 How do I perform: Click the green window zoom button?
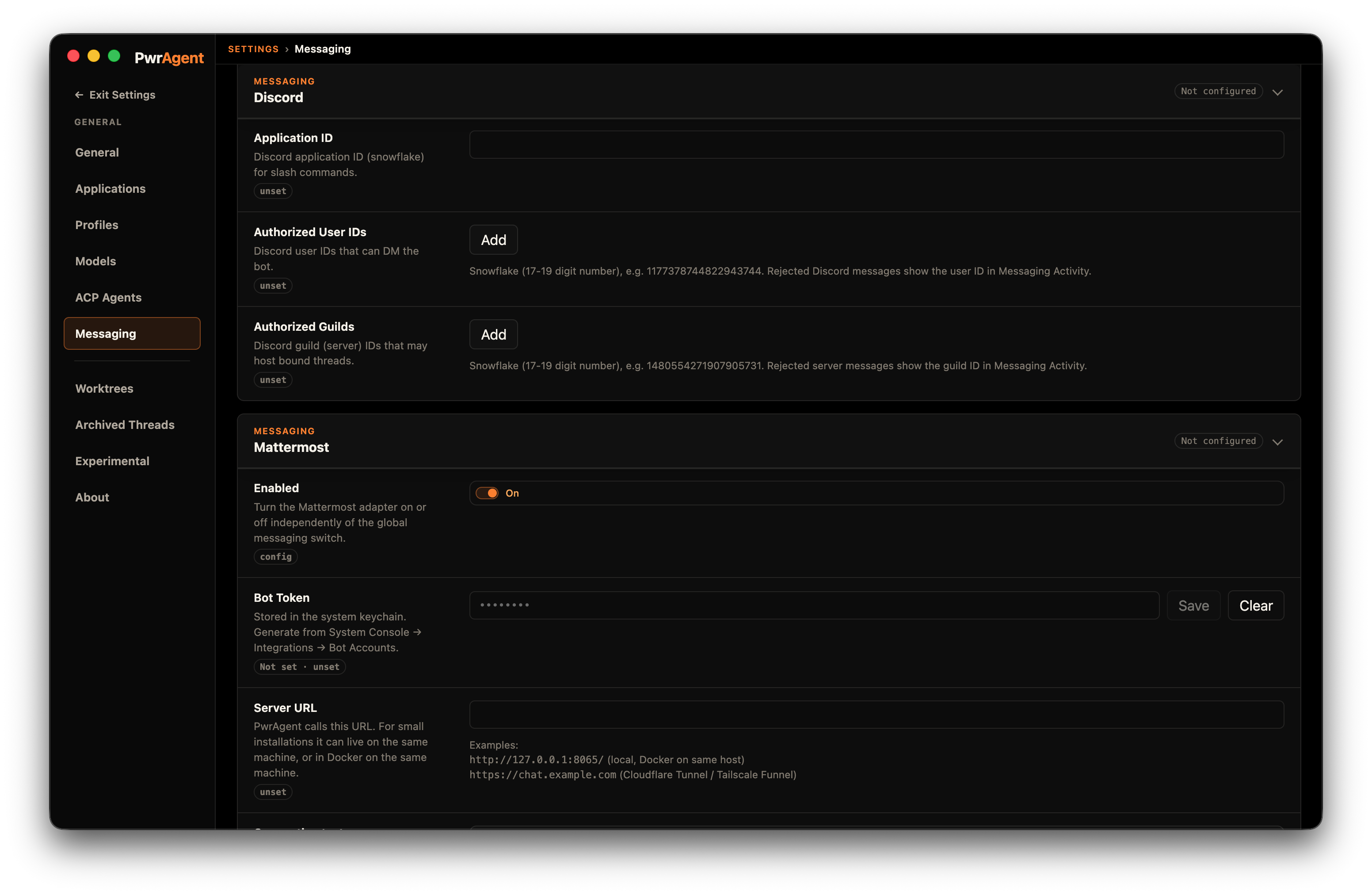(x=114, y=56)
